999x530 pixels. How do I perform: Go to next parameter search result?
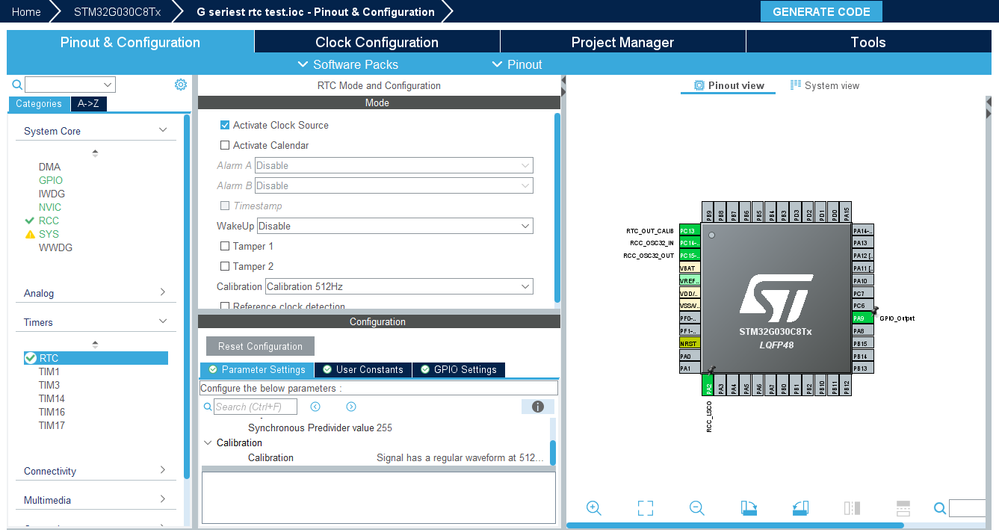[x=351, y=406]
